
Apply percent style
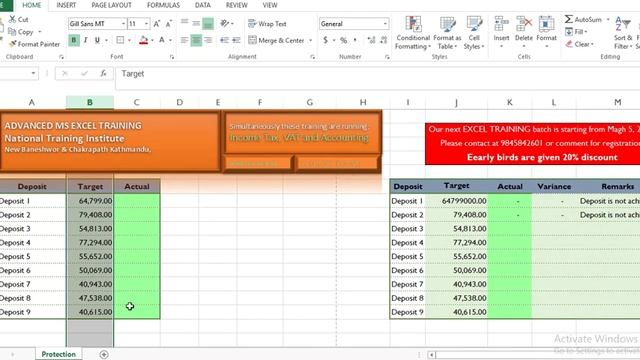pyautogui.click(x=344, y=40)
